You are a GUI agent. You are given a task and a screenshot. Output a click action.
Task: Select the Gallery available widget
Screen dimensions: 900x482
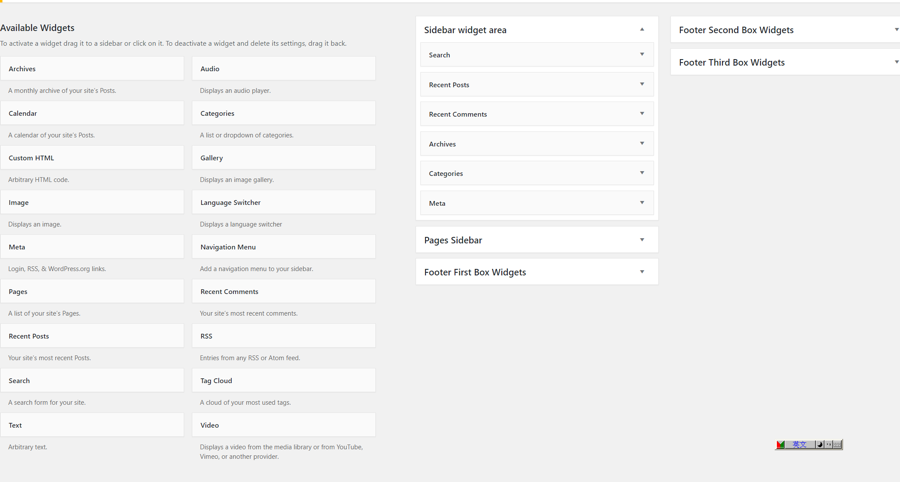coord(283,158)
